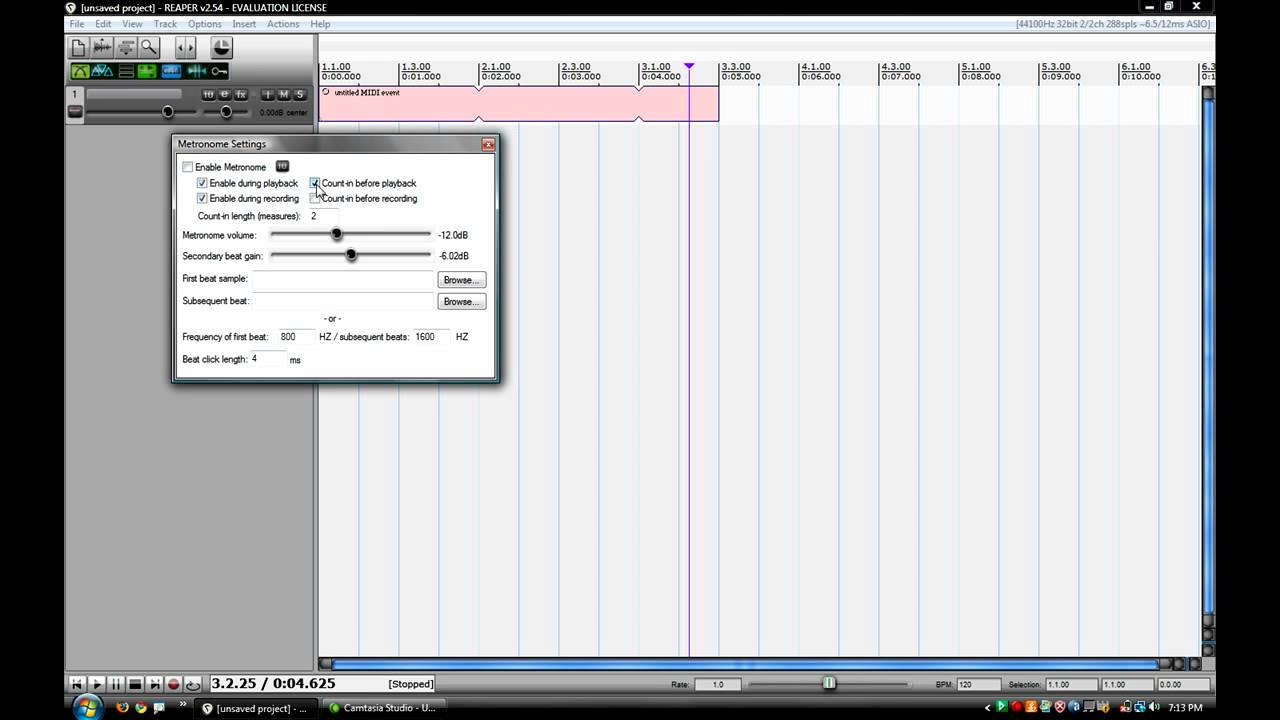Viewport: 1280px width, 720px height.
Task: Click the track 1 pan knob
Action: click(x=227, y=112)
